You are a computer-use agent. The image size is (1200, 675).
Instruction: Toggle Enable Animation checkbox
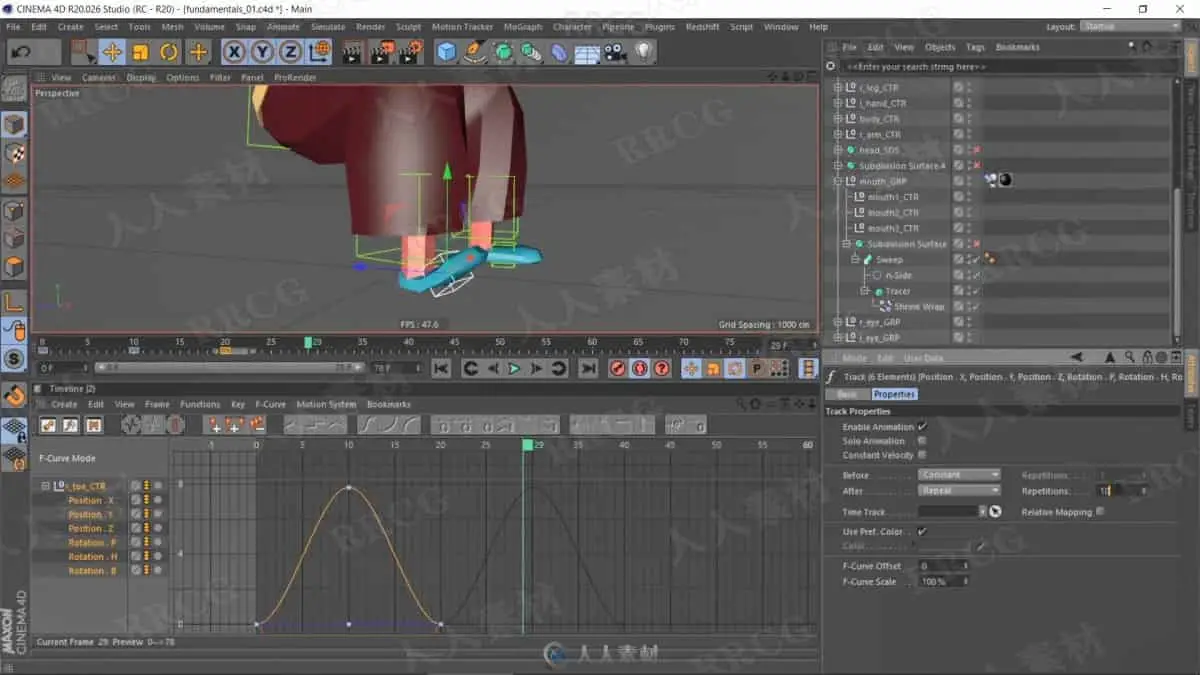pos(922,427)
